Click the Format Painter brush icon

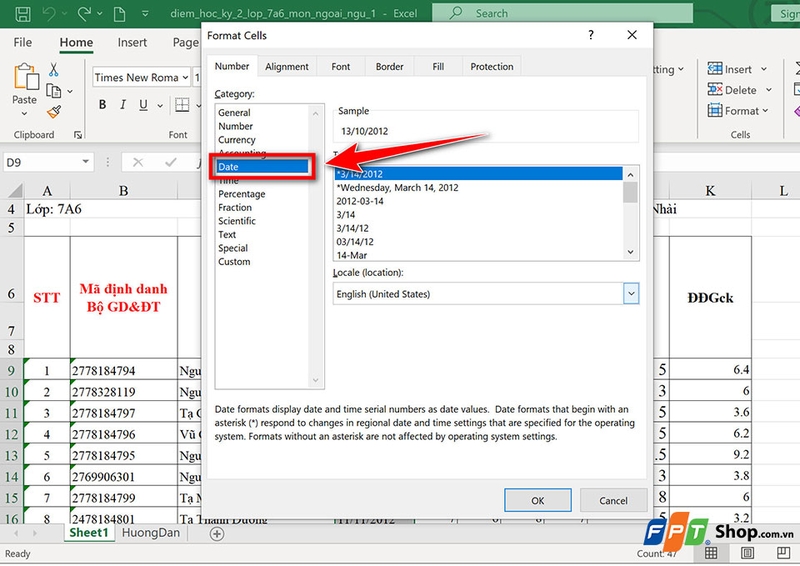54,112
